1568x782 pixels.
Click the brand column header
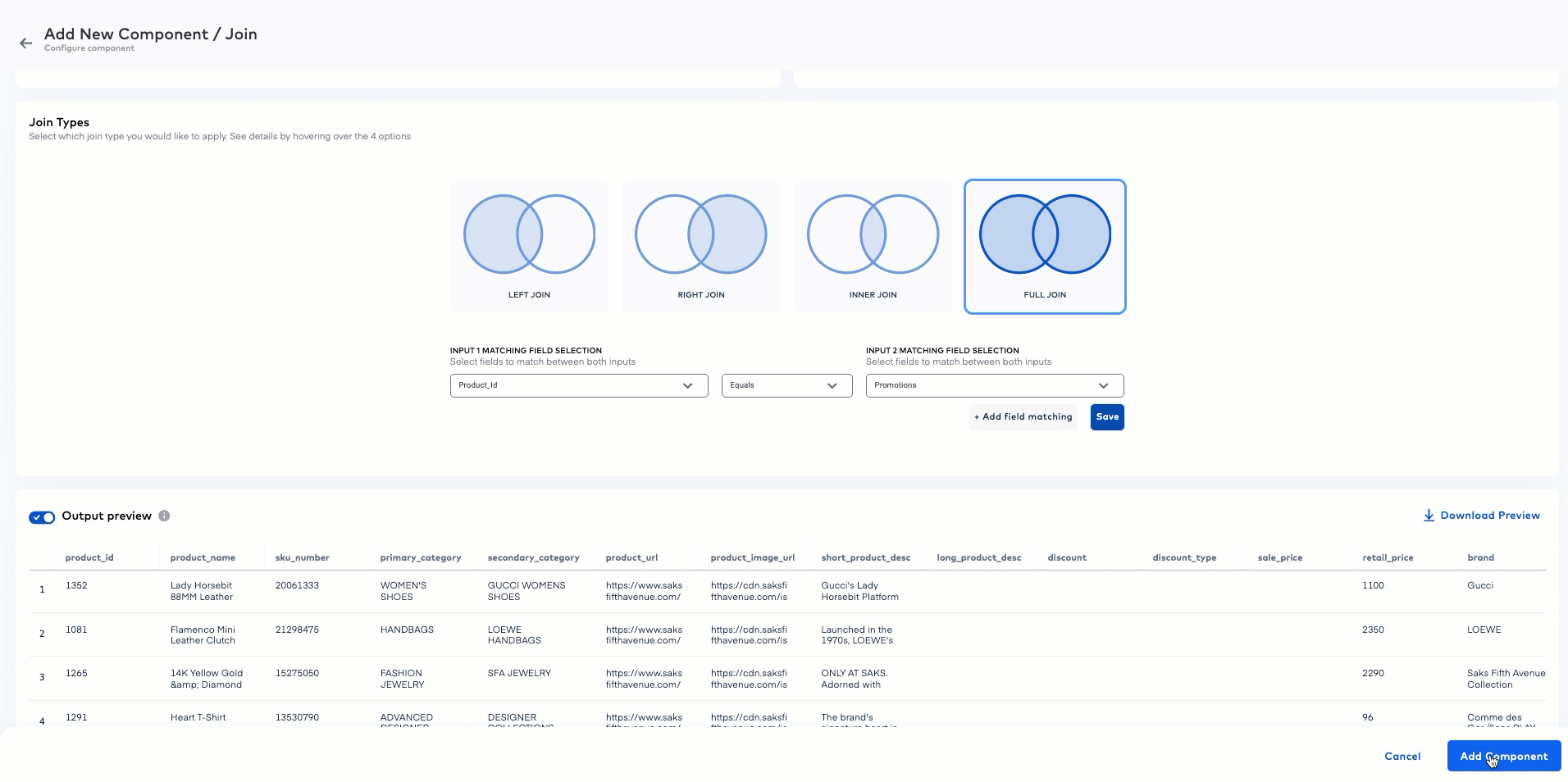[1480, 557]
